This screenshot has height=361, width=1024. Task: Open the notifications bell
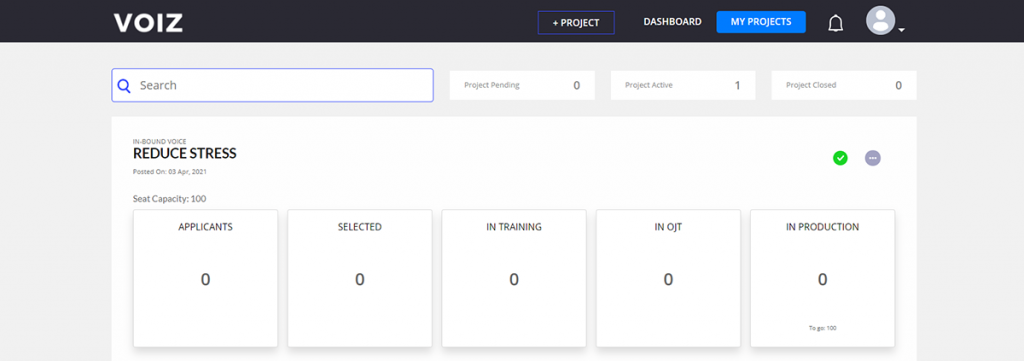point(835,24)
